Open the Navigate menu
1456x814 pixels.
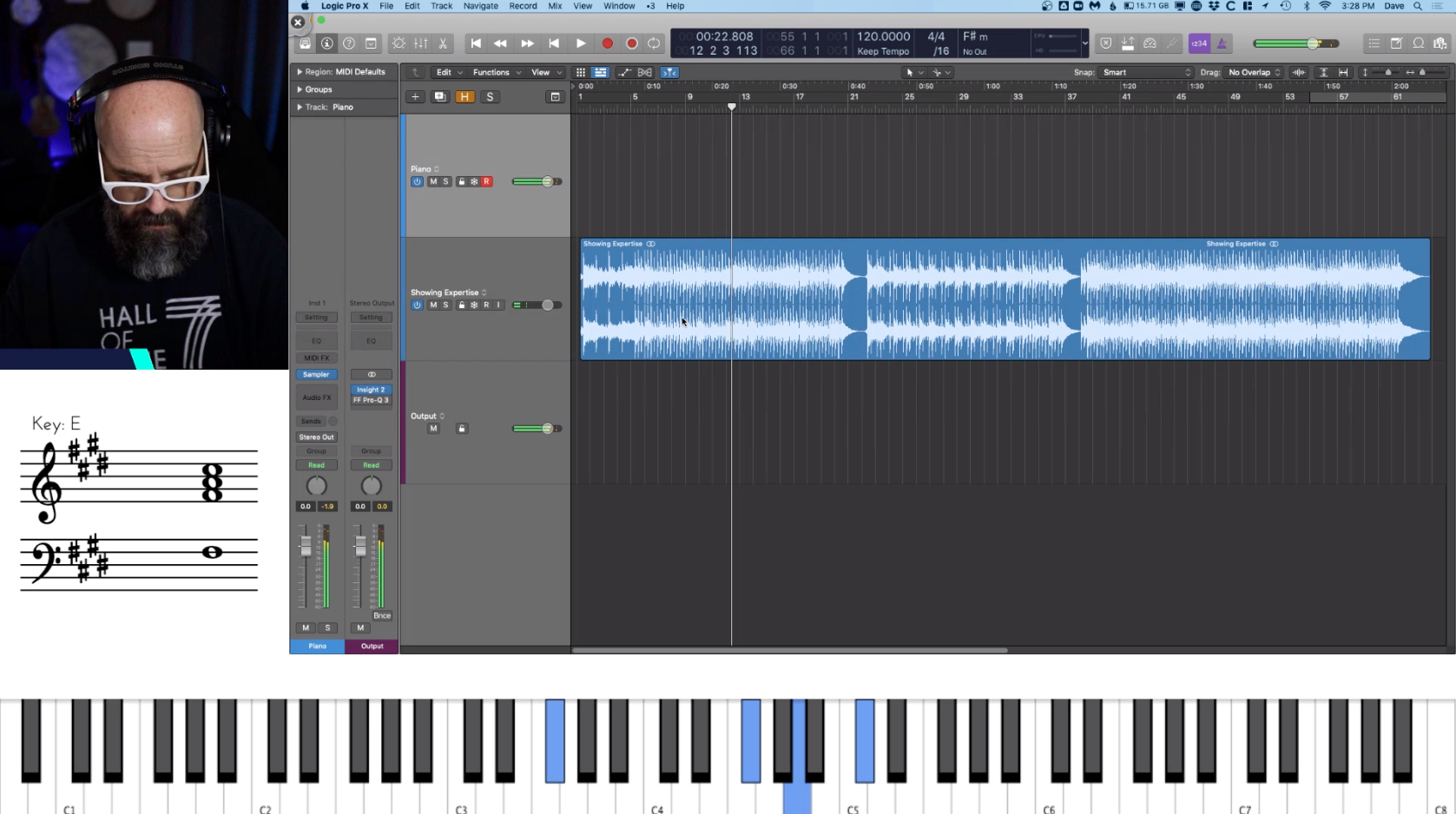tap(481, 6)
